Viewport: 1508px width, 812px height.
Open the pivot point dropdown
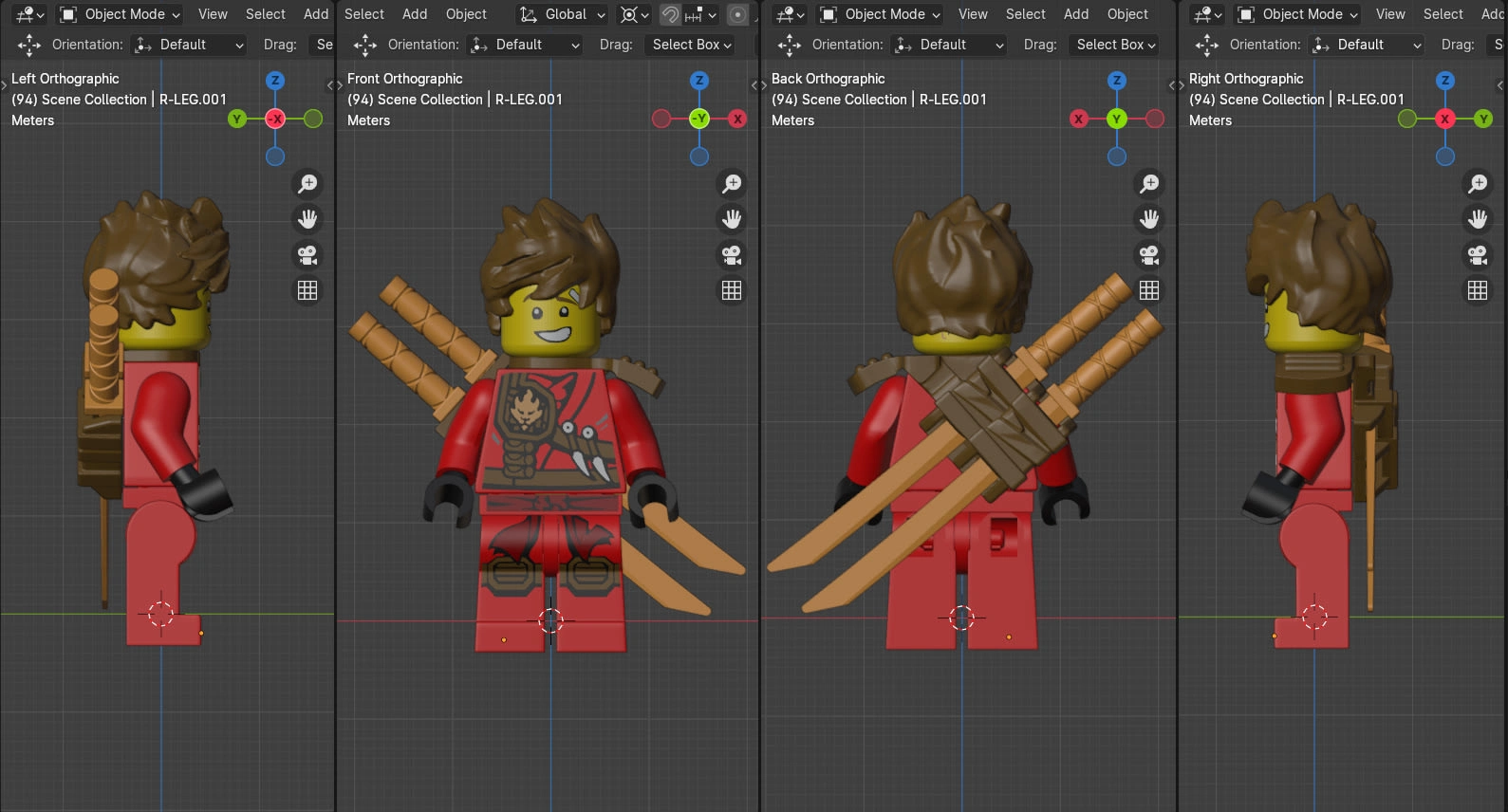pyautogui.click(x=634, y=14)
